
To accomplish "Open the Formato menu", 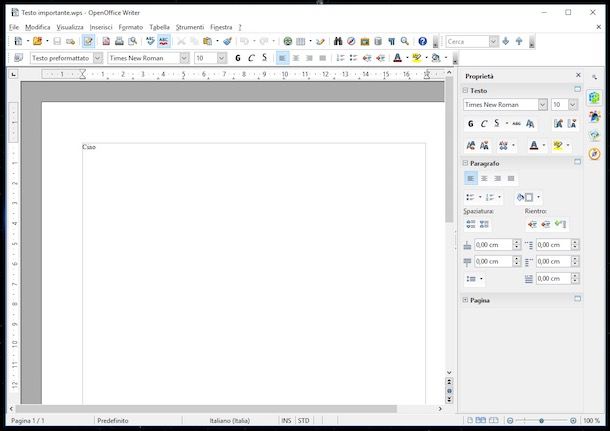I will (131, 27).
